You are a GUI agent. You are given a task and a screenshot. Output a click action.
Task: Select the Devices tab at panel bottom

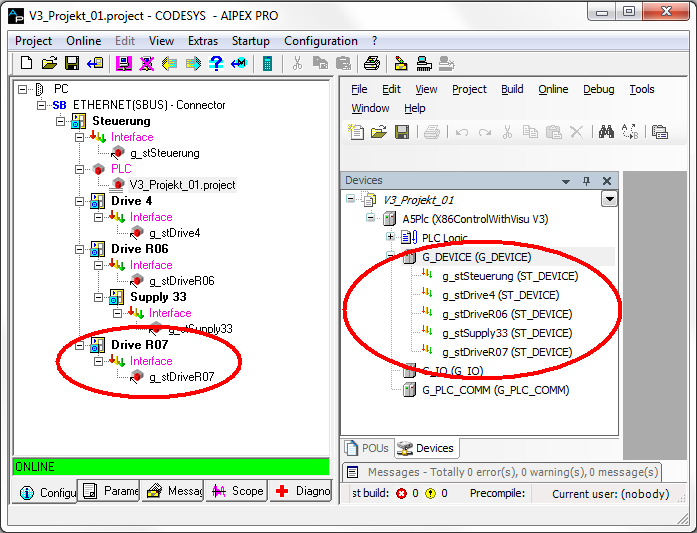click(426, 448)
